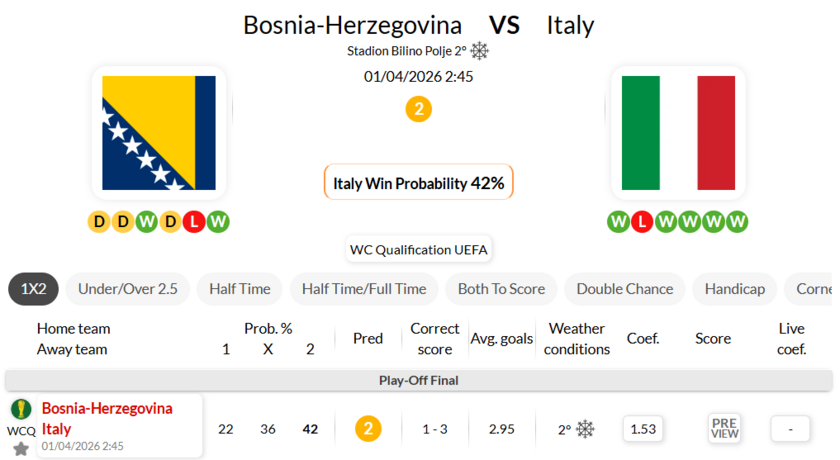
Task: Click the snowflake icon in weather conditions column
Action: (x=585, y=429)
